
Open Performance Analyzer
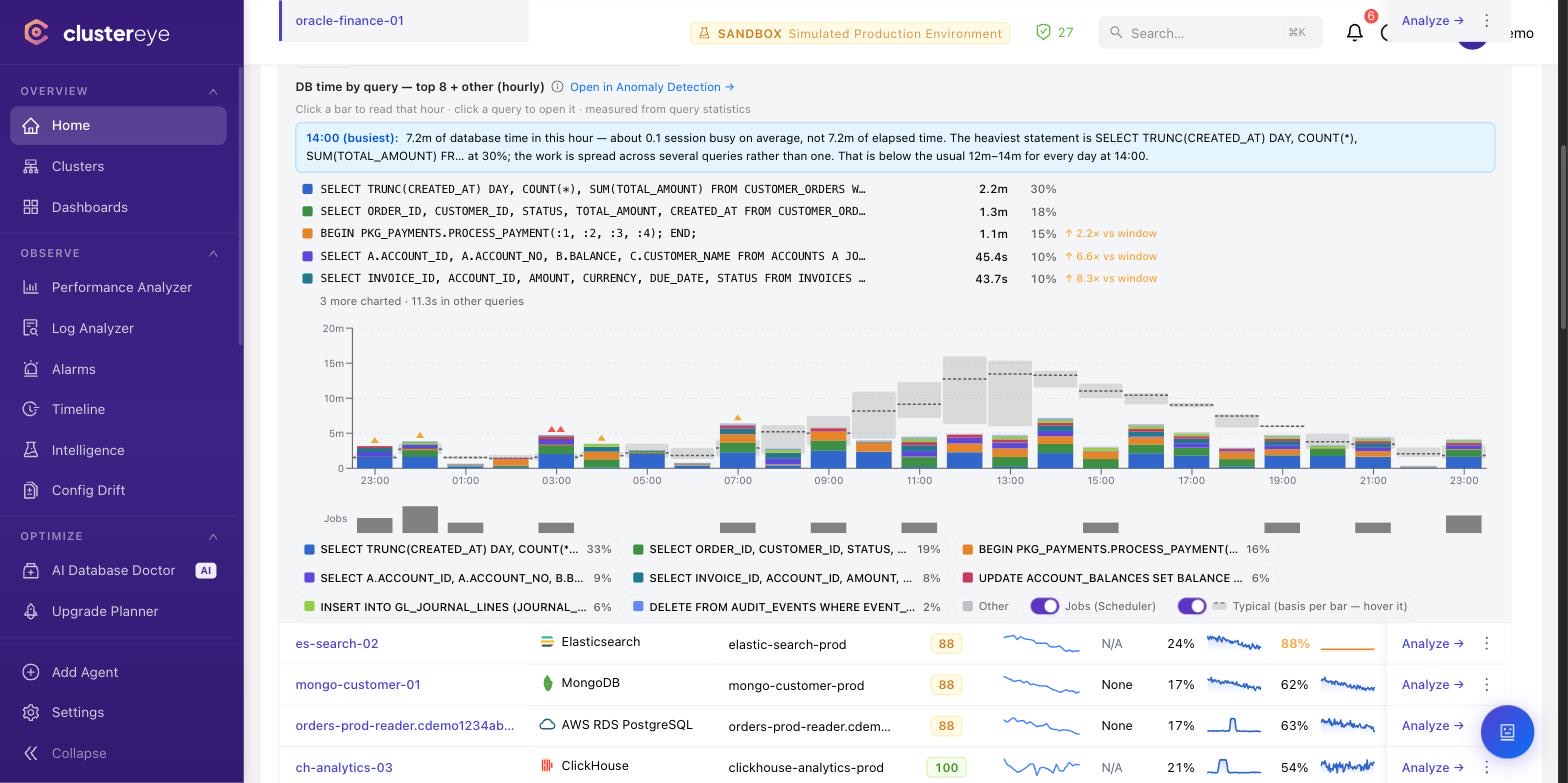[x=118, y=288]
